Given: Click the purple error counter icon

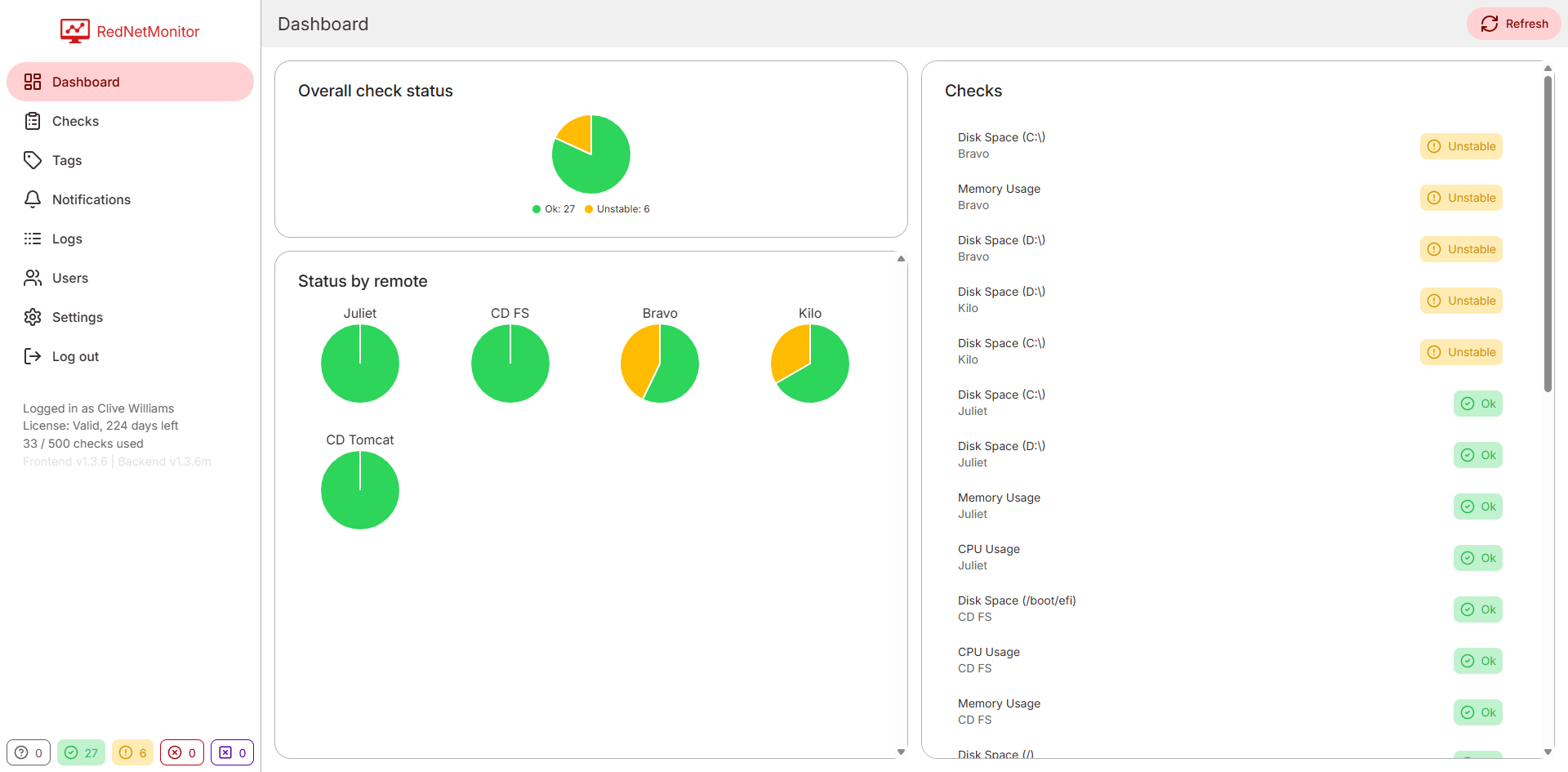Looking at the screenshot, I should [225, 752].
